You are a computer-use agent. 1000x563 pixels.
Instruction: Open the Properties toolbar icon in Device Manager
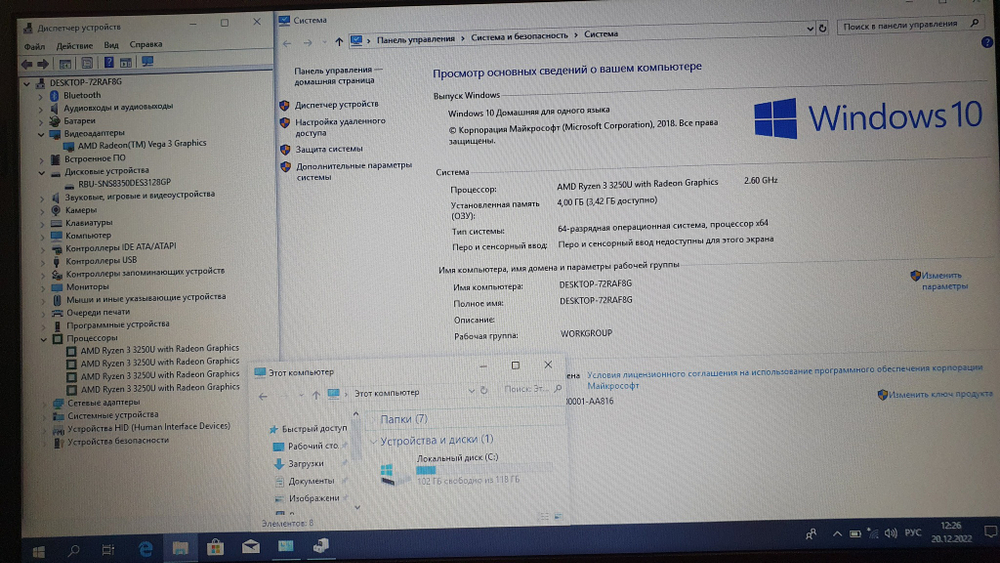[87, 63]
